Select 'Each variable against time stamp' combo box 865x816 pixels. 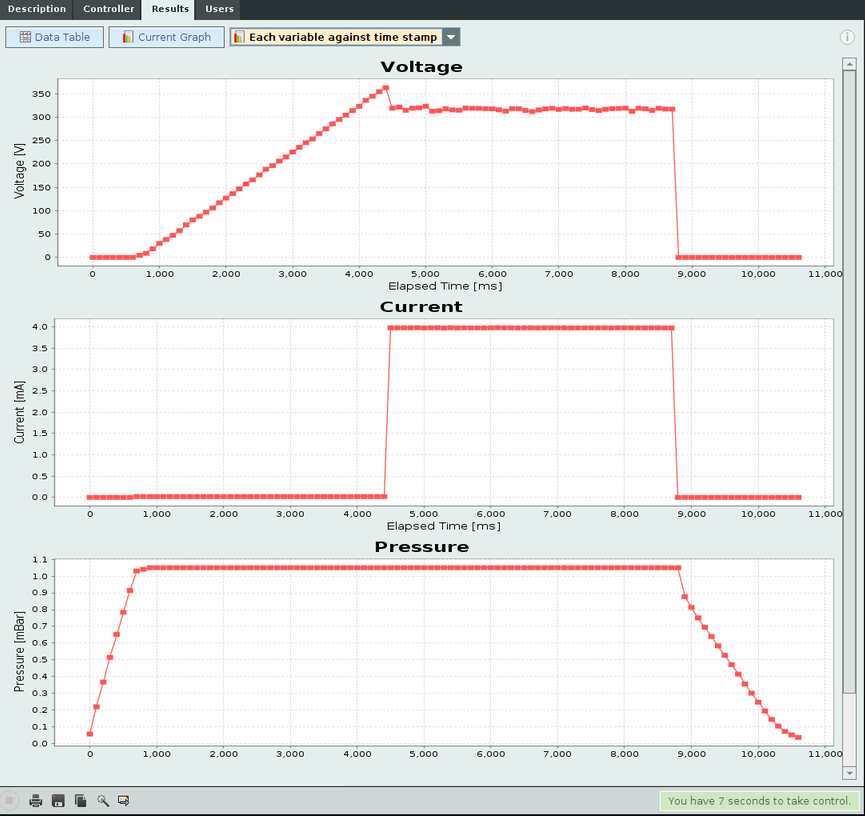pos(336,37)
